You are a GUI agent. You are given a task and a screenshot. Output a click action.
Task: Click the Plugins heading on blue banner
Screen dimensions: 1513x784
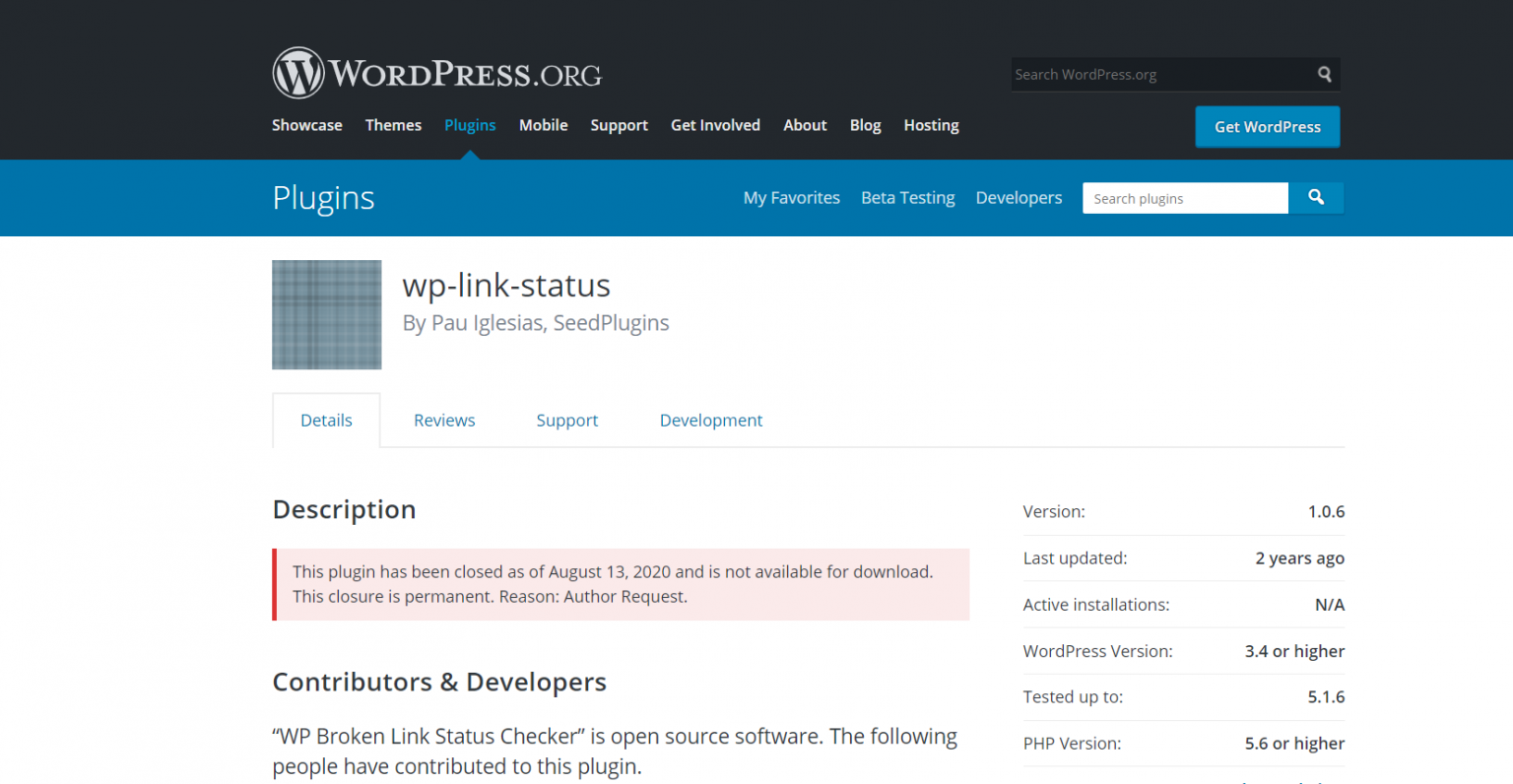[323, 197]
